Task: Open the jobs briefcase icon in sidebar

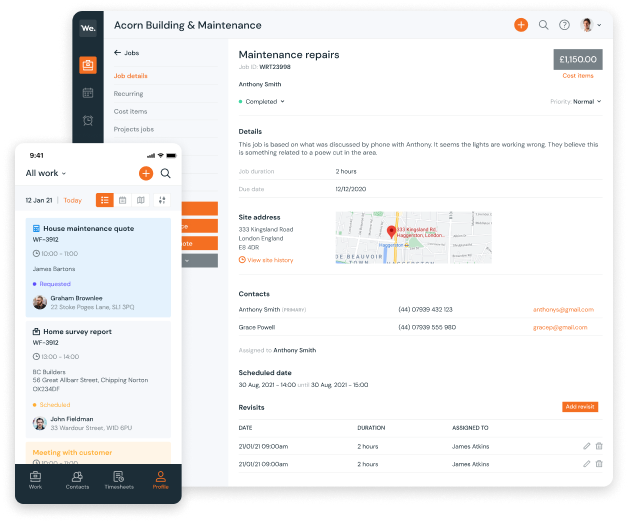Action: click(88, 65)
